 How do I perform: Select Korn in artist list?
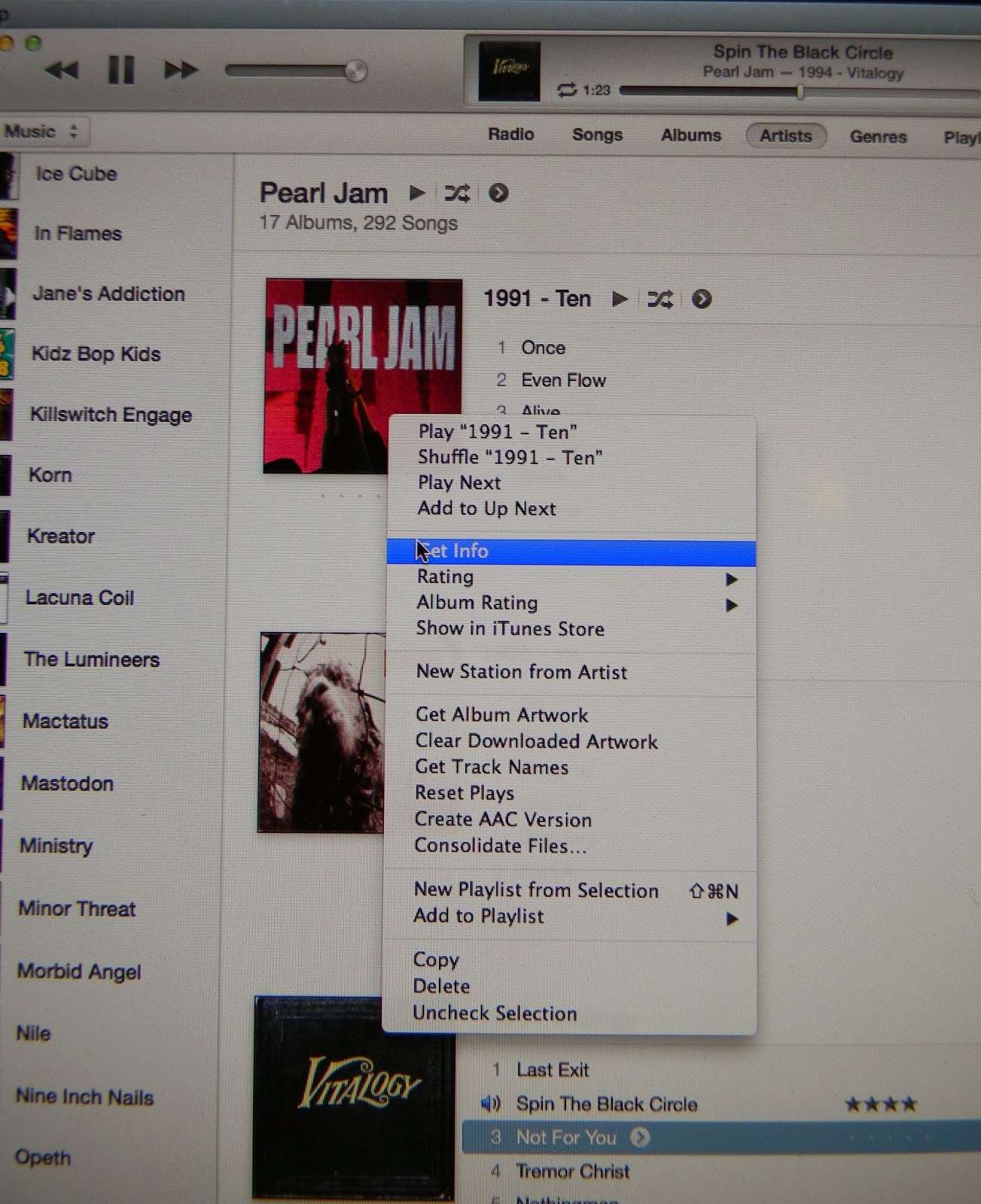click(x=50, y=476)
